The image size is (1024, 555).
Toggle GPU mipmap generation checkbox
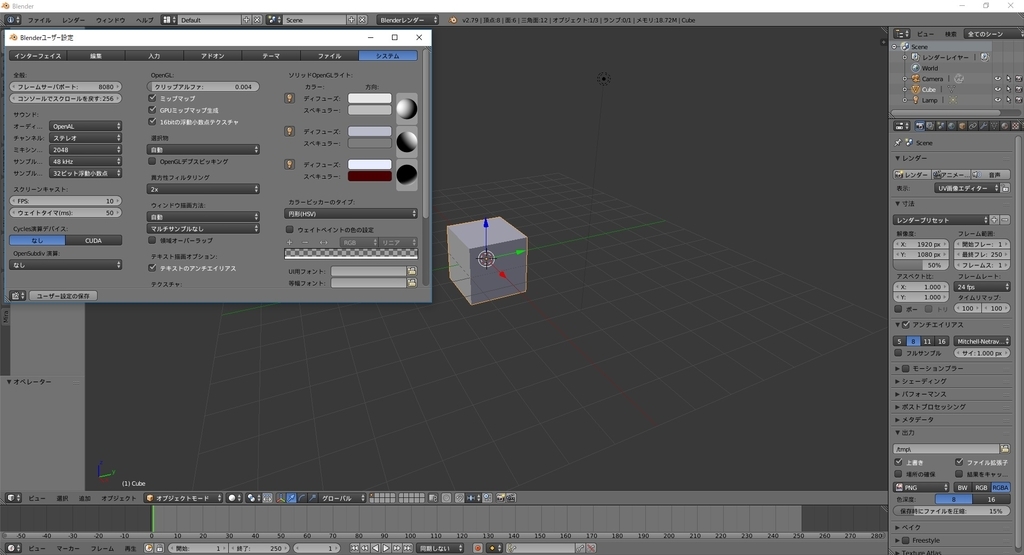(152, 110)
